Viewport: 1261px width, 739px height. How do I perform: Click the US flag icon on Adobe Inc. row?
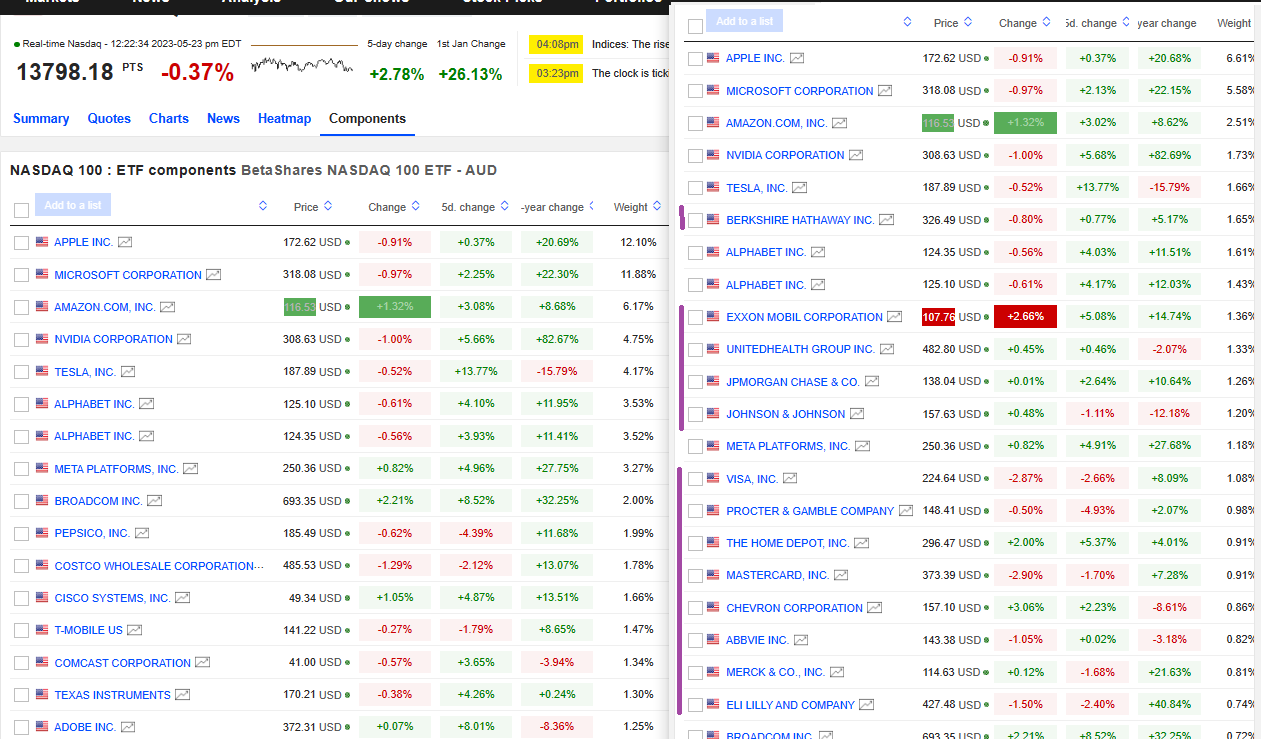(x=42, y=727)
